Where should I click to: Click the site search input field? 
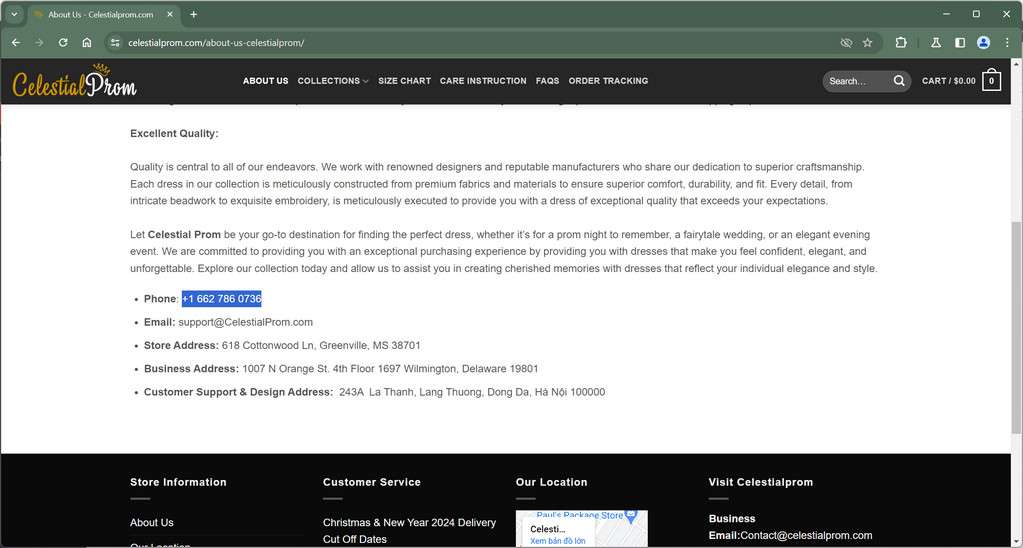856,81
